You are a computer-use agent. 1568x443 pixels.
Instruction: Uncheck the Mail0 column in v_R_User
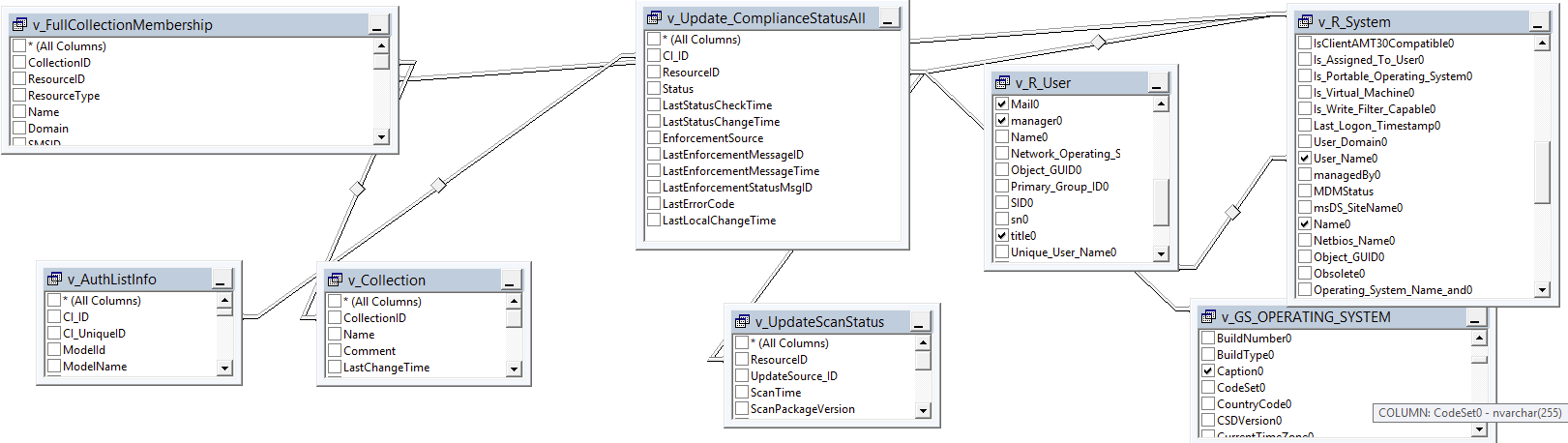point(1002,104)
